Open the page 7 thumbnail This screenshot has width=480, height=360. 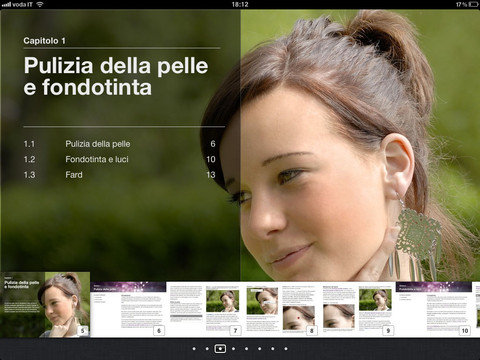[204, 309]
